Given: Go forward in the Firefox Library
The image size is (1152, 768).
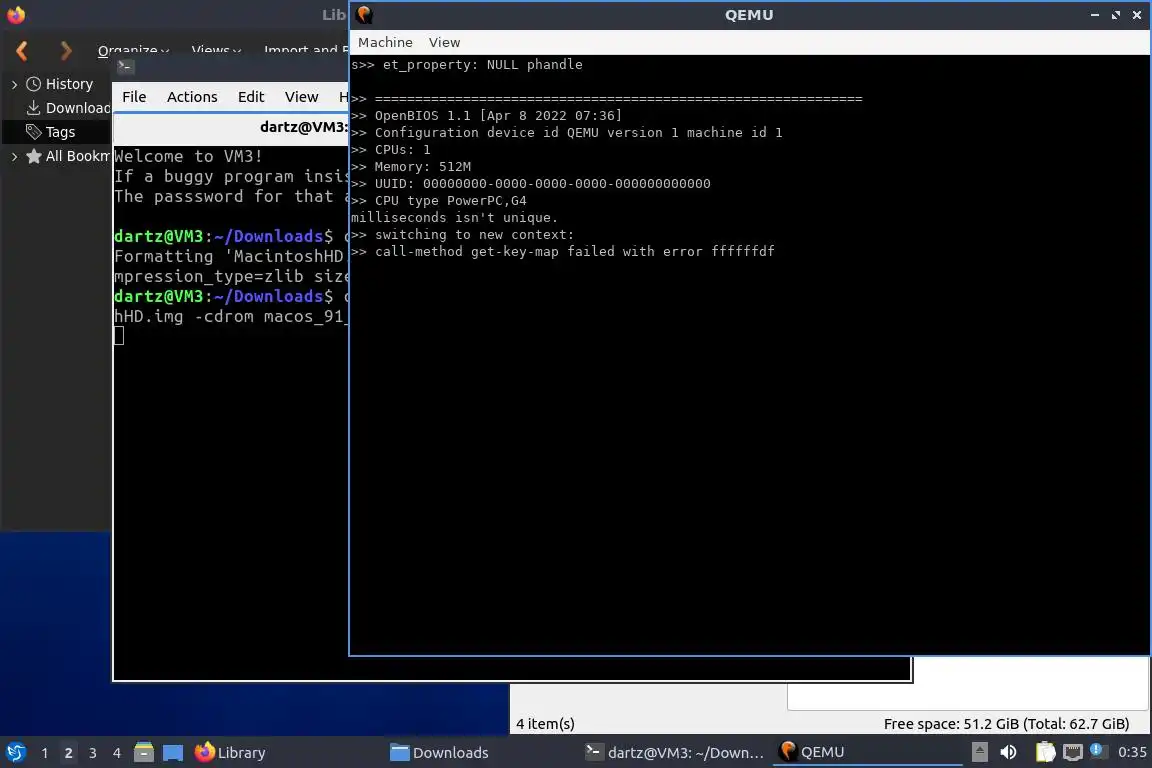Looking at the screenshot, I should [x=66, y=51].
